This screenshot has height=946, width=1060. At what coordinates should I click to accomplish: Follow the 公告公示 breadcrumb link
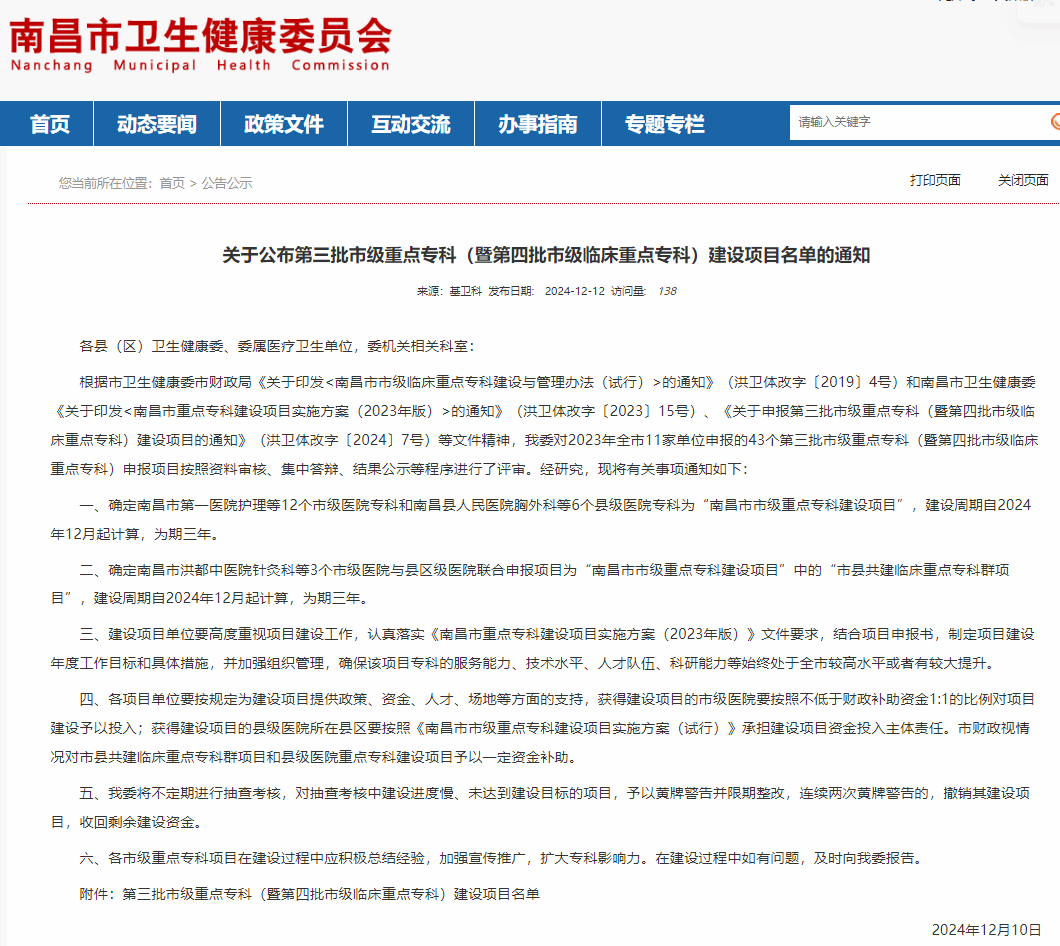pos(226,183)
